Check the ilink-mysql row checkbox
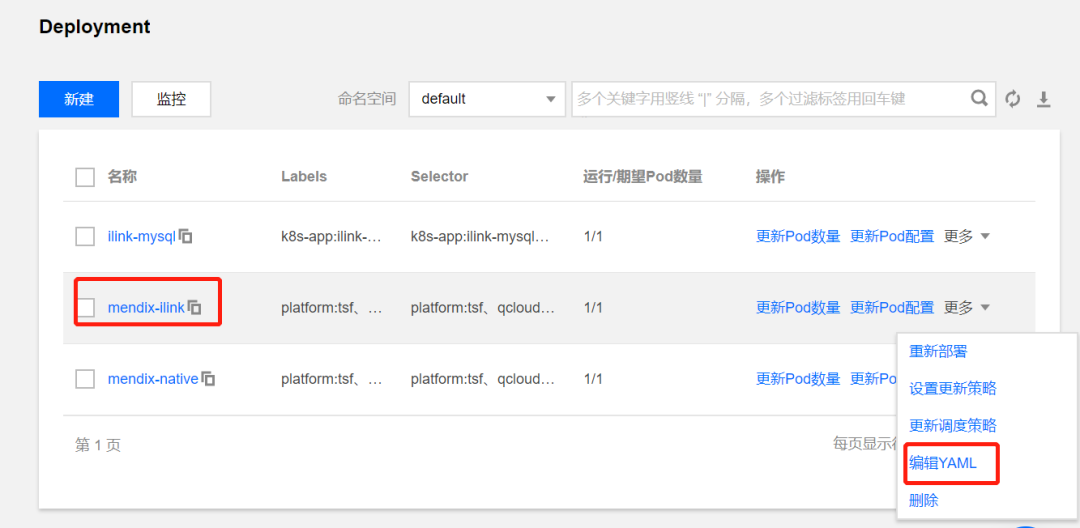Viewport: 1080px width, 528px height. (85, 237)
